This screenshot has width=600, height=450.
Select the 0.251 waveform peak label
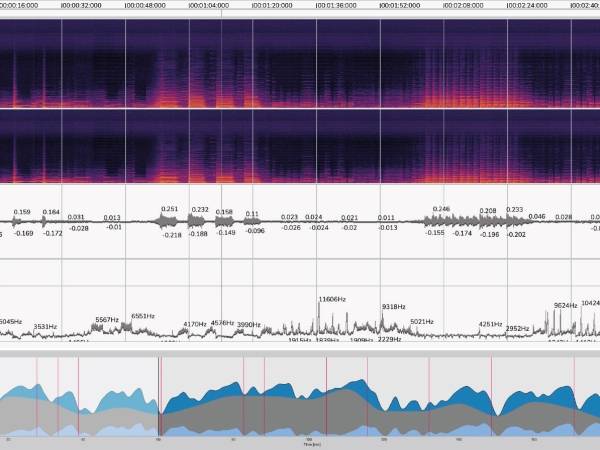[170, 209]
